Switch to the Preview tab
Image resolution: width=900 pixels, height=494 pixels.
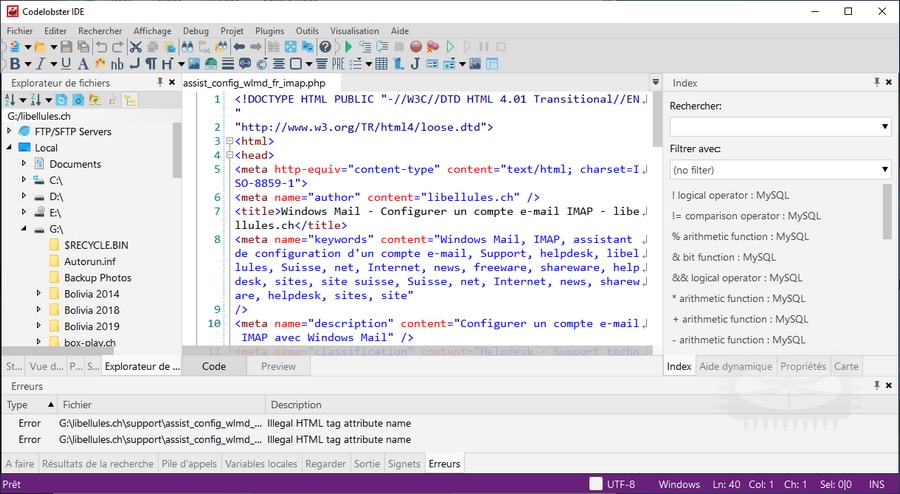tap(278, 366)
